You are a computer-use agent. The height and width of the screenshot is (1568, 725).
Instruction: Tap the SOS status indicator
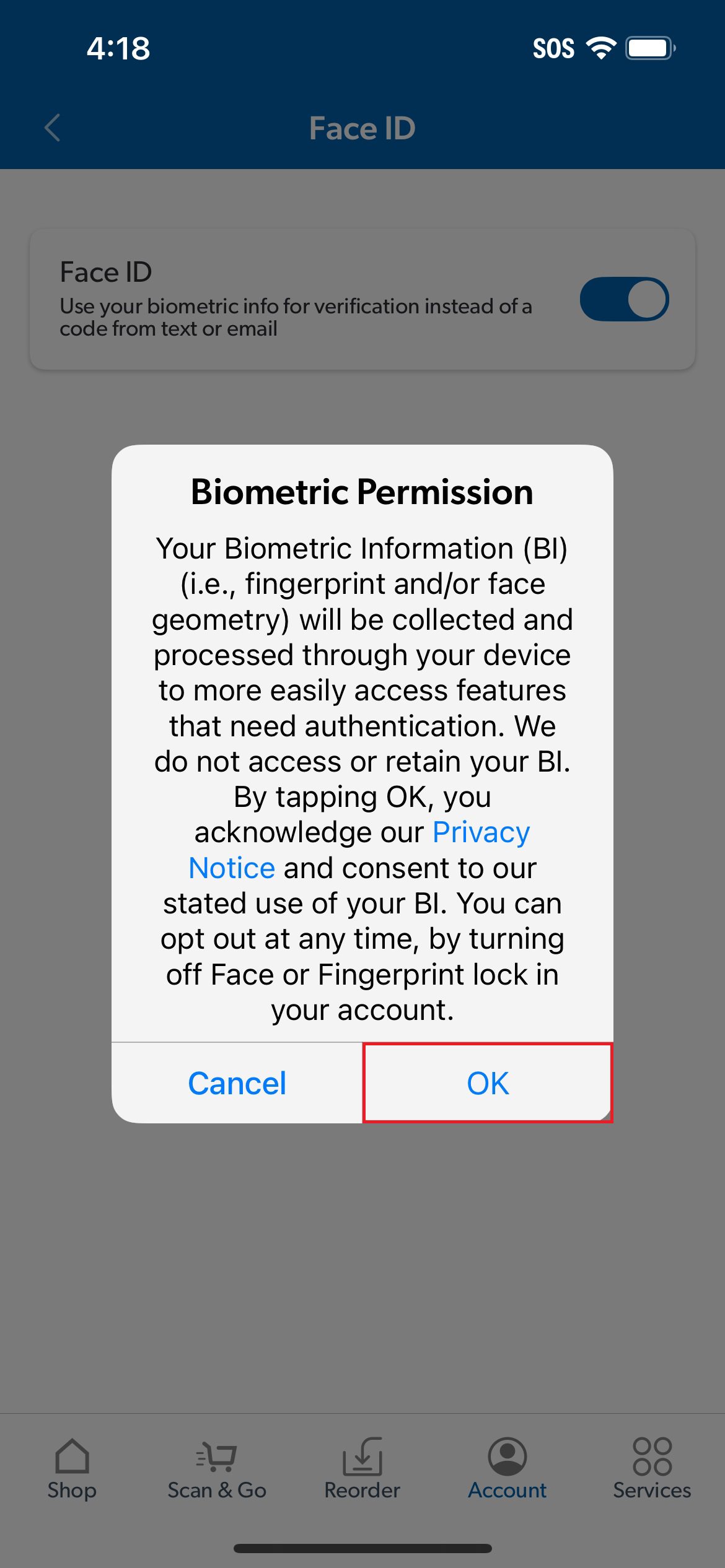pos(553,48)
